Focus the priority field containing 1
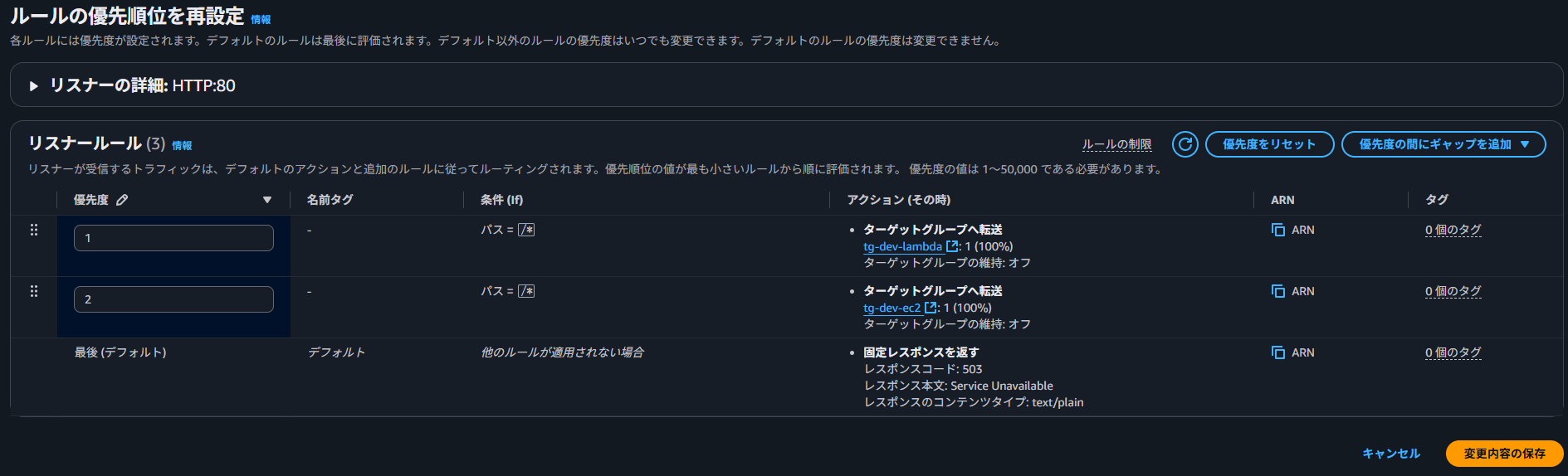This screenshot has width=1568, height=476. [173, 238]
